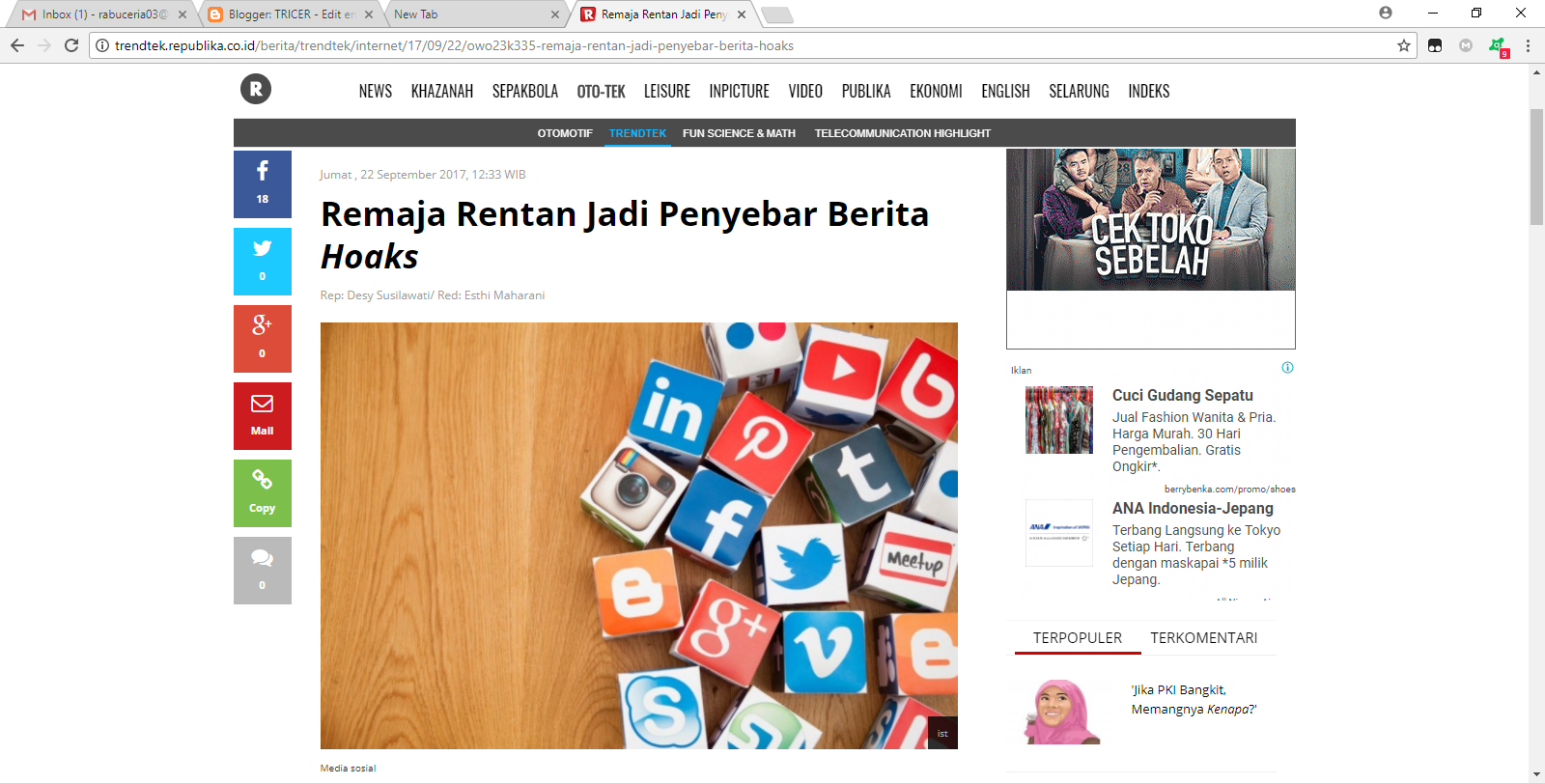Screen dimensions: 1545x784
Task: Open the ad info icon near Iklan
Action: click(x=1287, y=368)
